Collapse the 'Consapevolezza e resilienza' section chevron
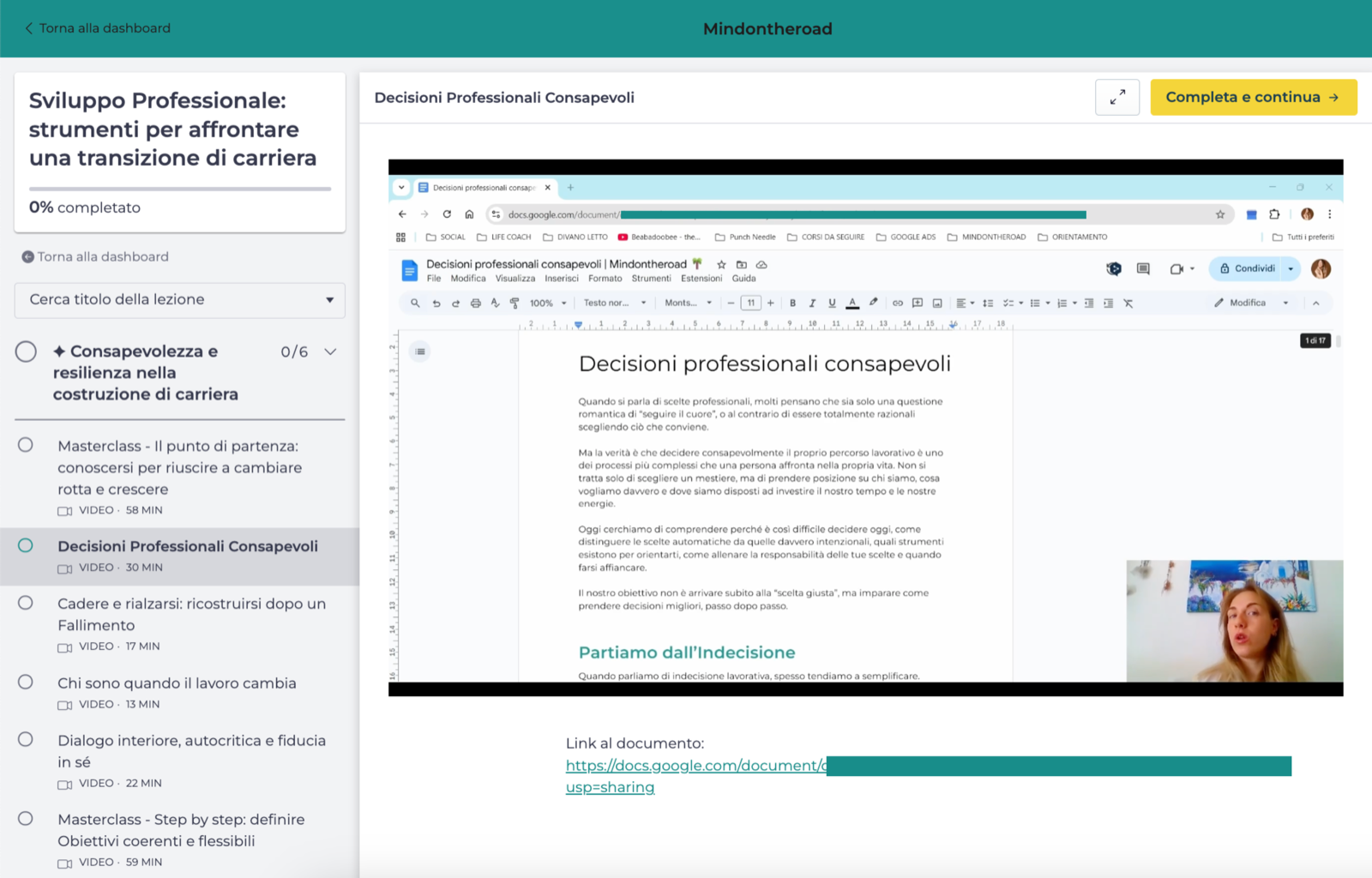The height and width of the screenshot is (878, 1372). pos(330,352)
